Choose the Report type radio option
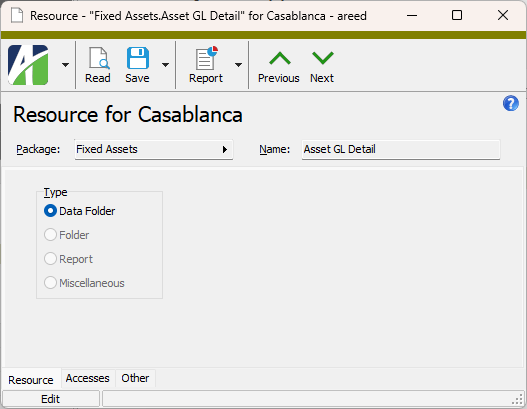The image size is (527, 409). pos(50,259)
